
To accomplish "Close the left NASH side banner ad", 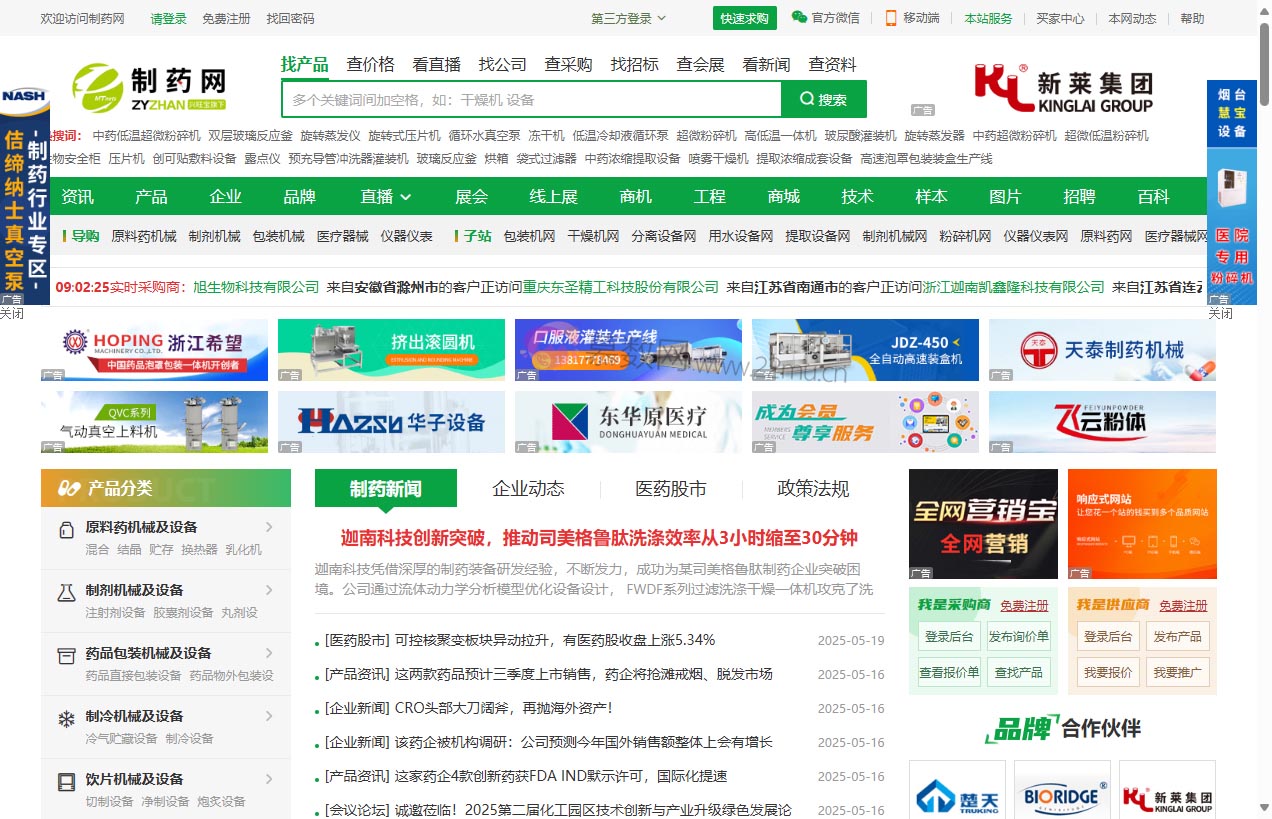I will pos(12,314).
